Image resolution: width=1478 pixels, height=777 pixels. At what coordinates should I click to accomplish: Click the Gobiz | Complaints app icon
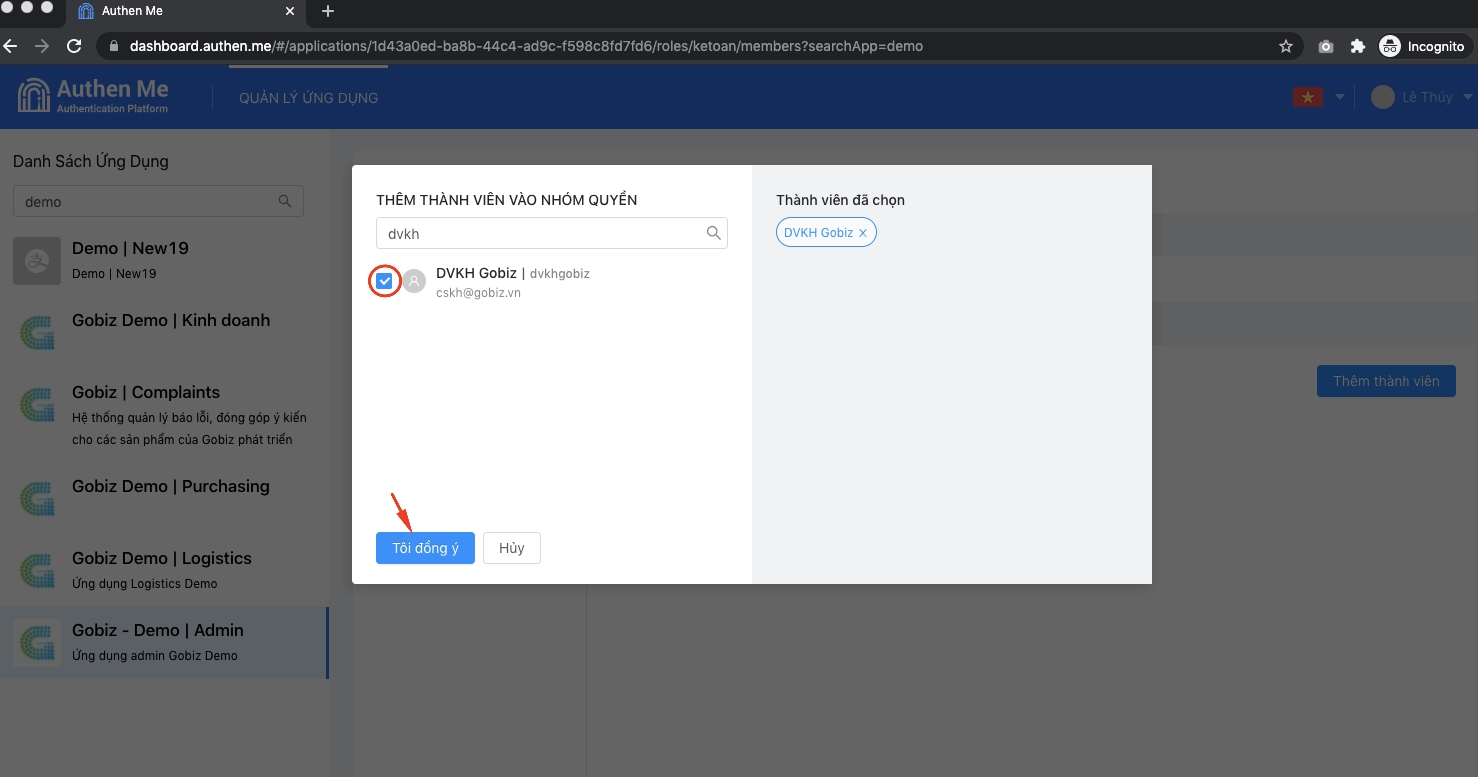[x=37, y=405]
